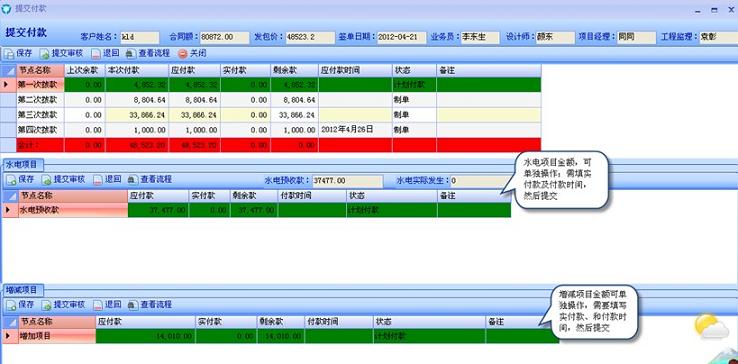
Task: Click the 水电预收款 amount field
Action: [x=348, y=181]
